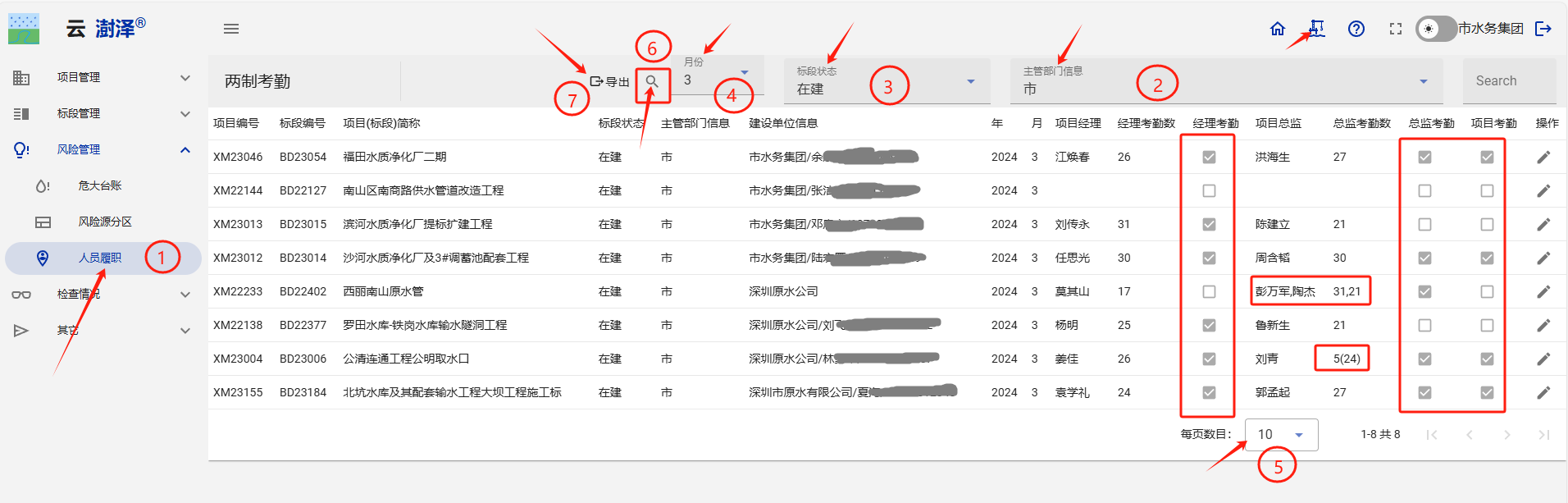Image resolution: width=1568 pixels, height=503 pixels.
Task: Click the hamburger menu icon
Action: pos(231,29)
